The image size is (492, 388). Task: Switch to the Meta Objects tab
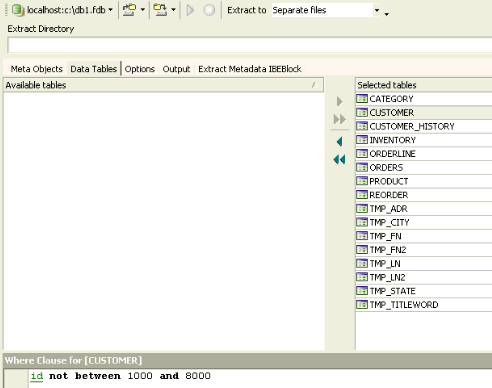pos(37,69)
